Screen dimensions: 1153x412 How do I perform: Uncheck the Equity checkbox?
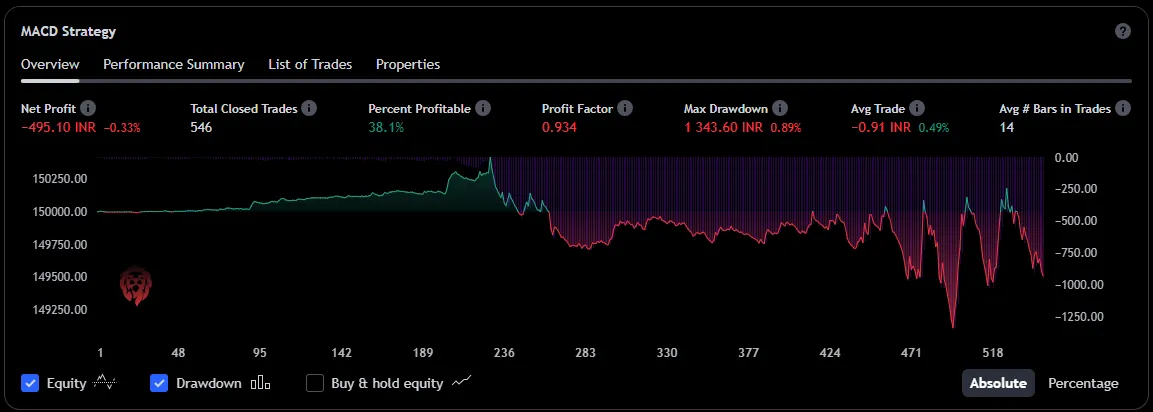[x=30, y=383]
